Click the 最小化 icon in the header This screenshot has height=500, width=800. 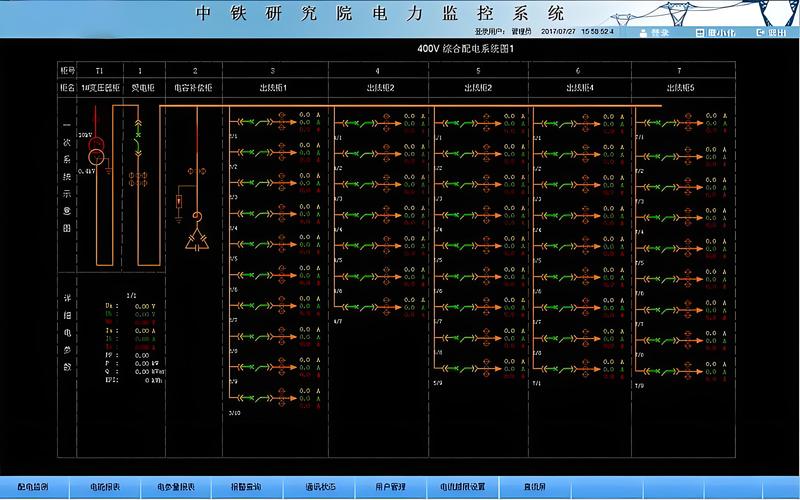(x=700, y=32)
